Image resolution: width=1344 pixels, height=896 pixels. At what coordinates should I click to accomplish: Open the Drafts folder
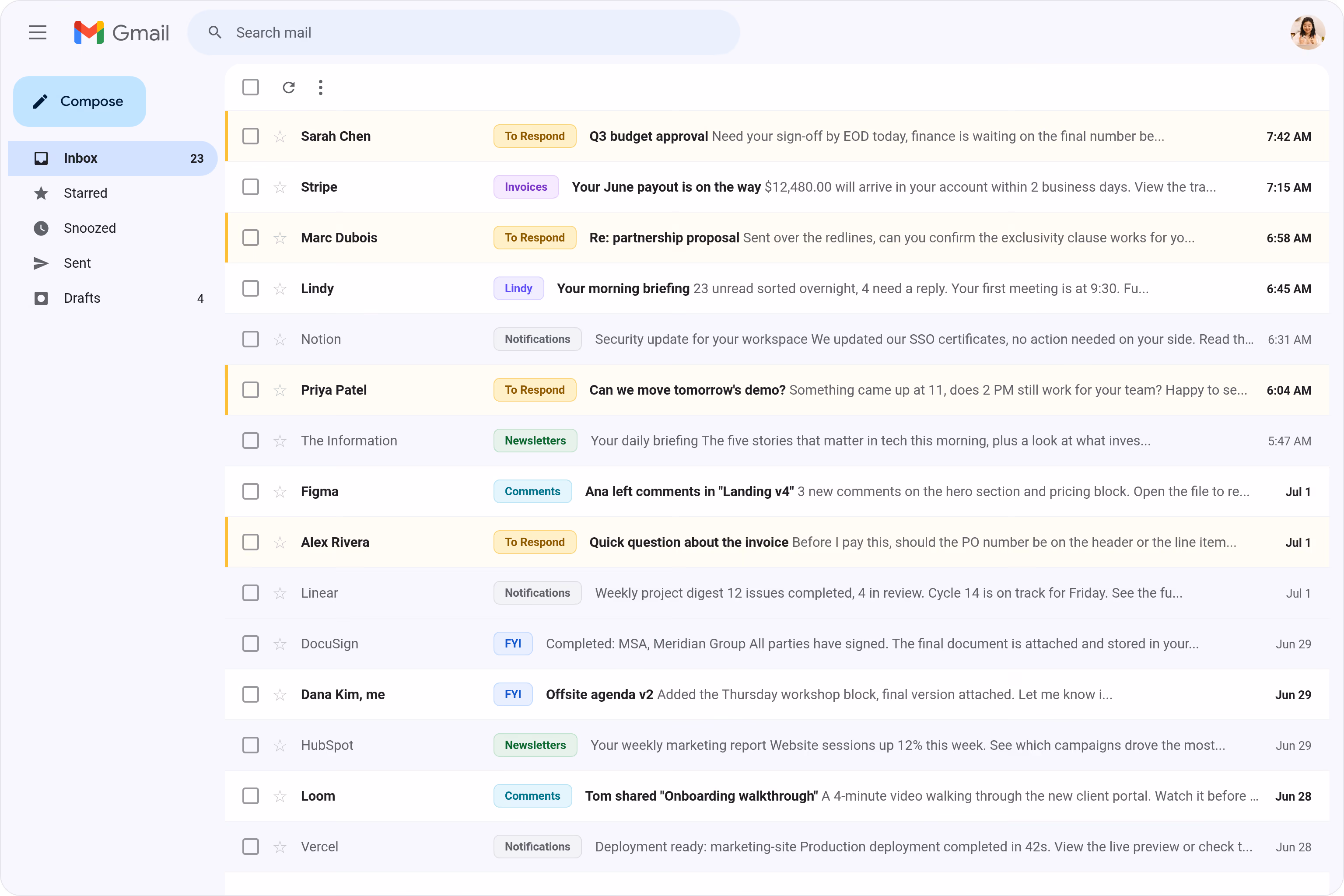click(x=112, y=298)
